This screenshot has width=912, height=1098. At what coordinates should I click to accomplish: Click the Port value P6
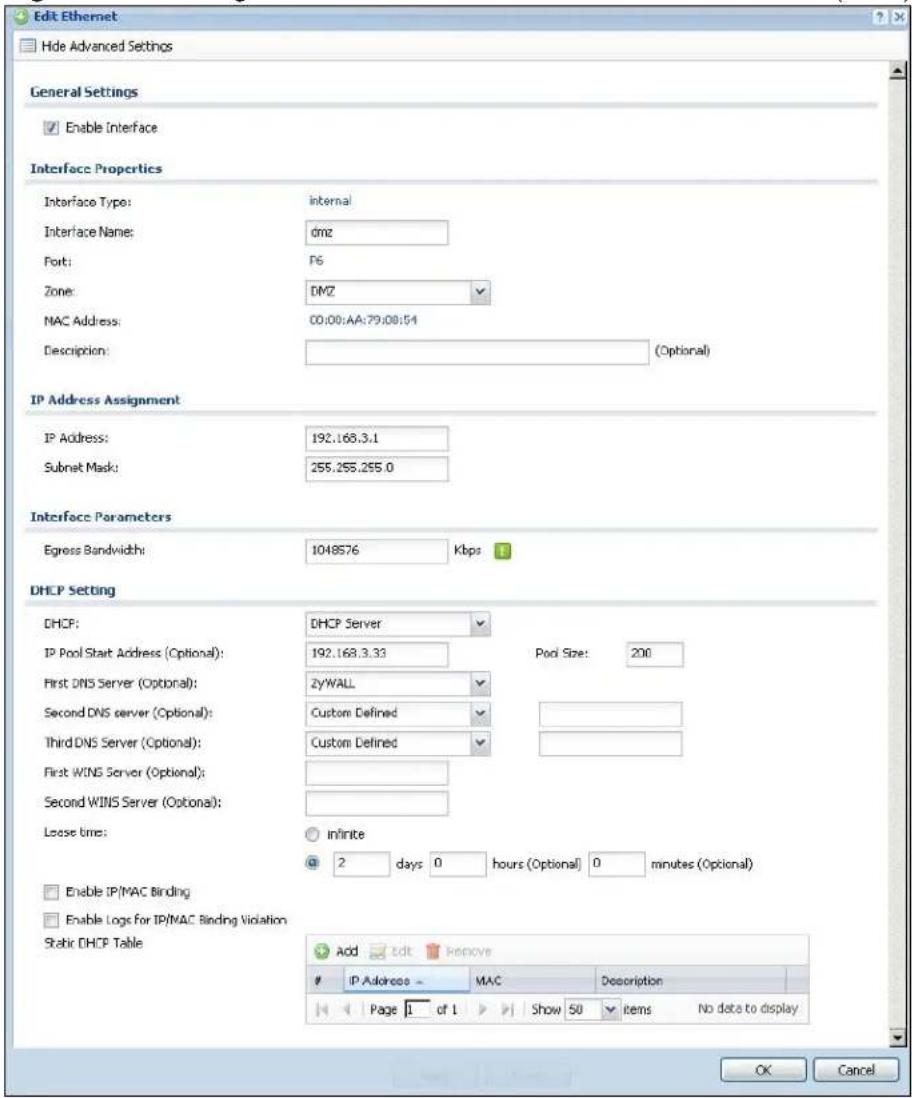tap(317, 261)
